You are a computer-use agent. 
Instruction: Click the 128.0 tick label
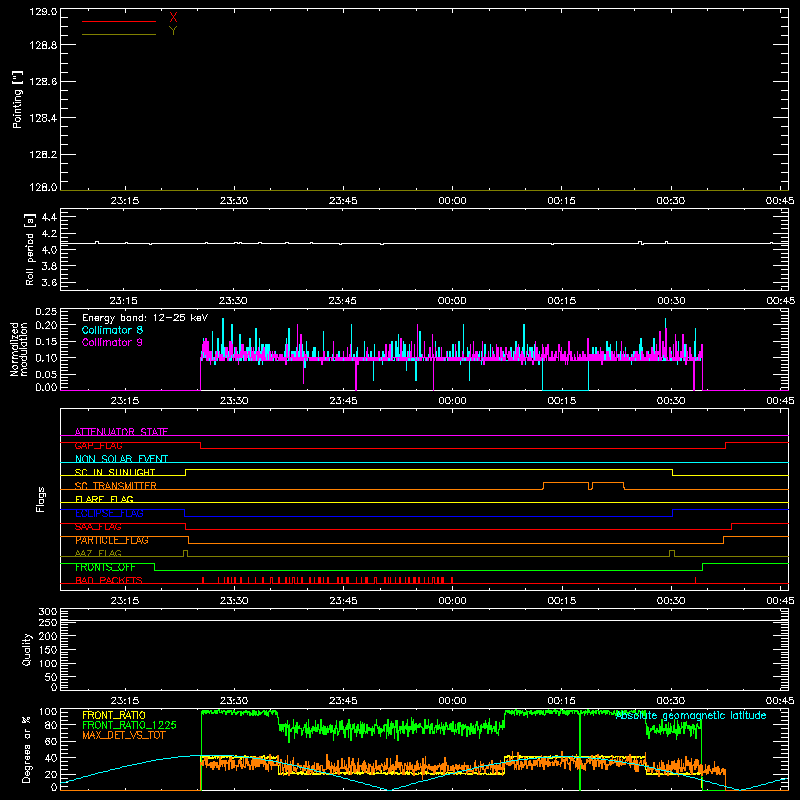(43, 187)
